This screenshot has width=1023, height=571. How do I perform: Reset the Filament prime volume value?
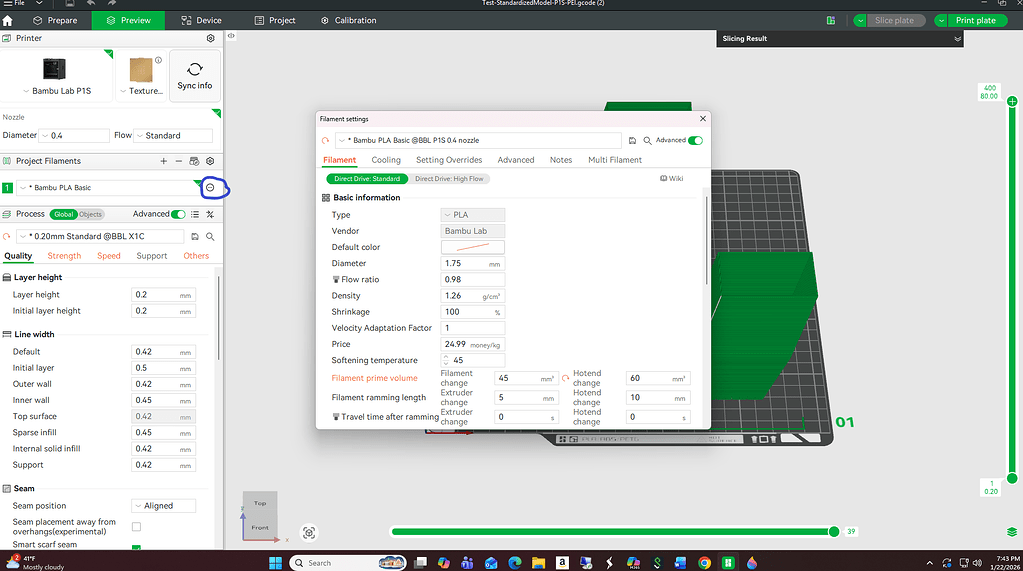point(566,378)
